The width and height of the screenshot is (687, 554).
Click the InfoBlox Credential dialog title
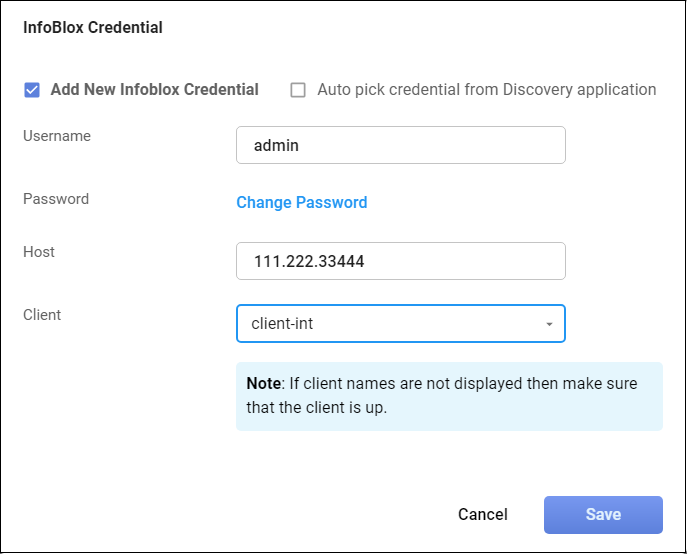point(93,28)
